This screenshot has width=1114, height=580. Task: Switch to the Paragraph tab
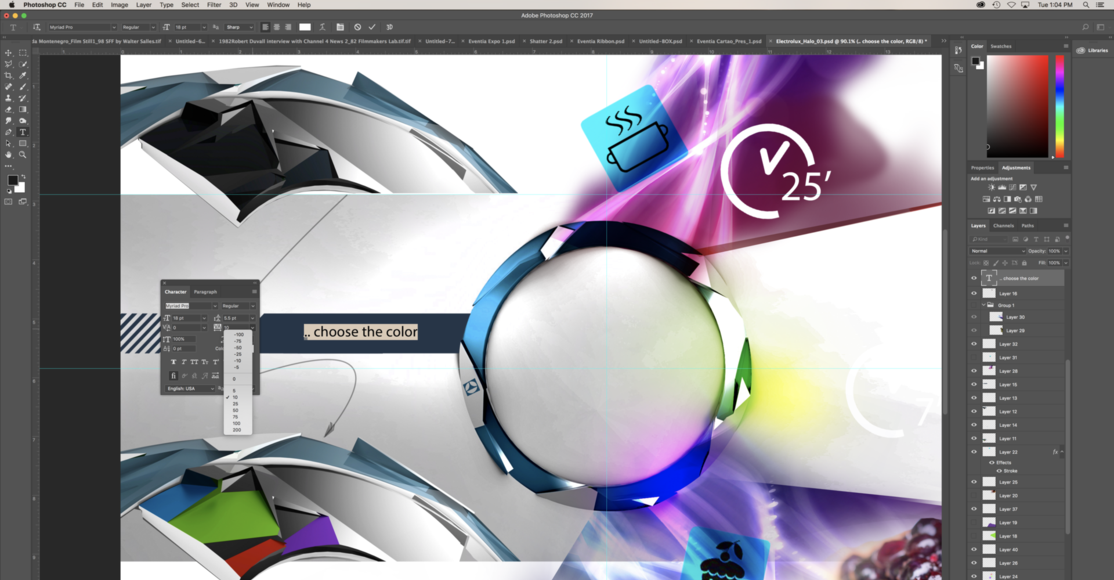205,291
